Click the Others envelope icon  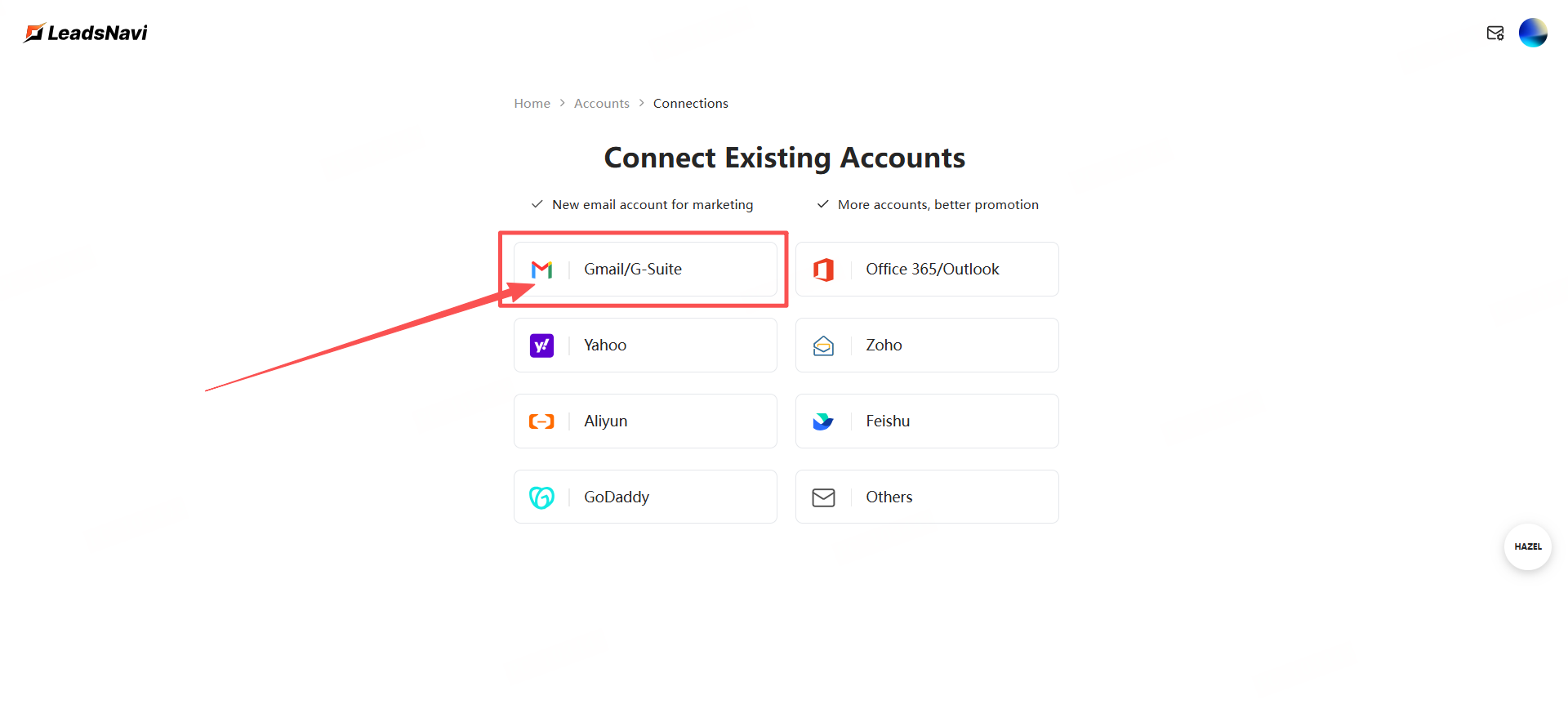(x=823, y=497)
